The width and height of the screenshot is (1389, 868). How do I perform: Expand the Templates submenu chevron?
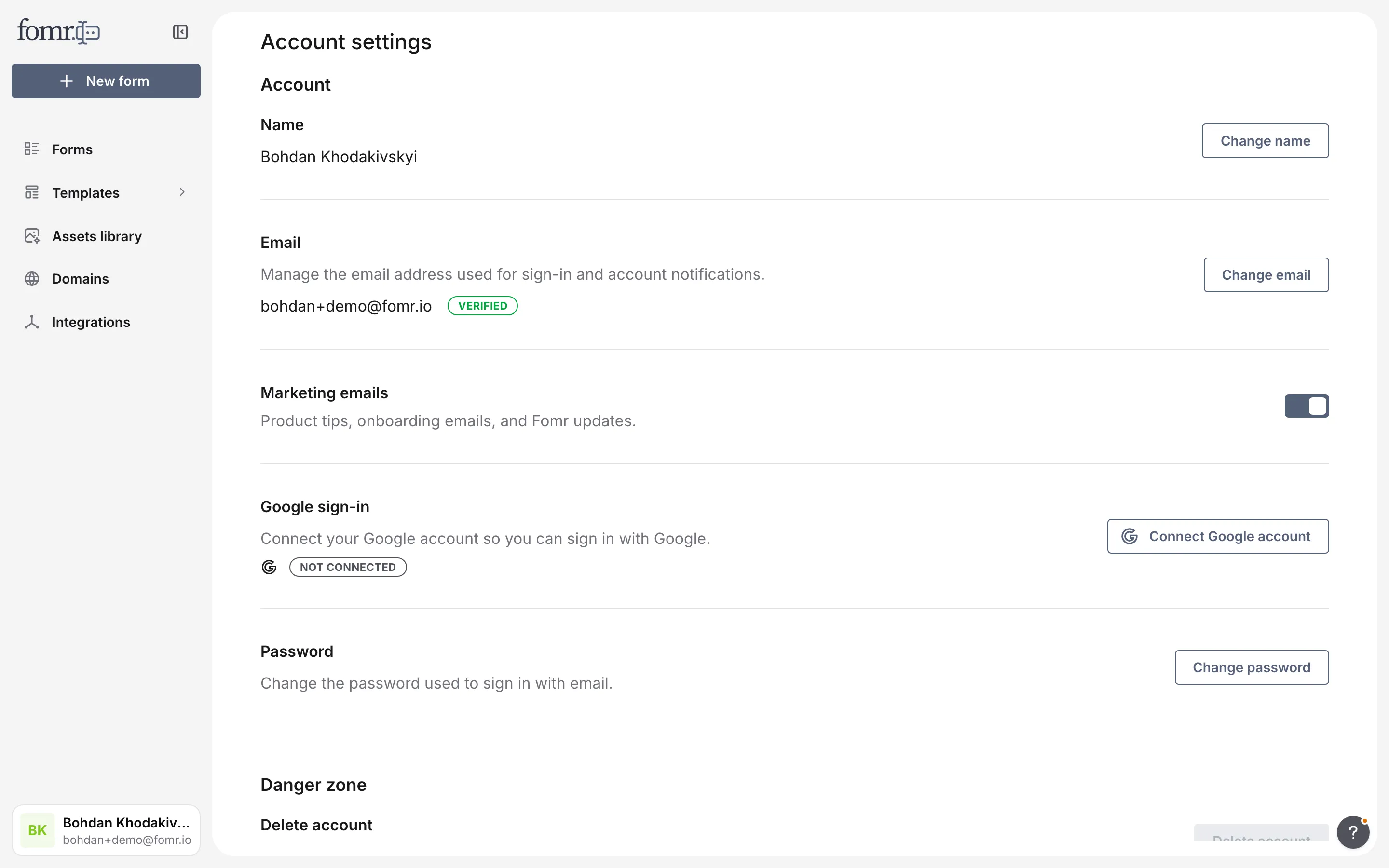182,192
